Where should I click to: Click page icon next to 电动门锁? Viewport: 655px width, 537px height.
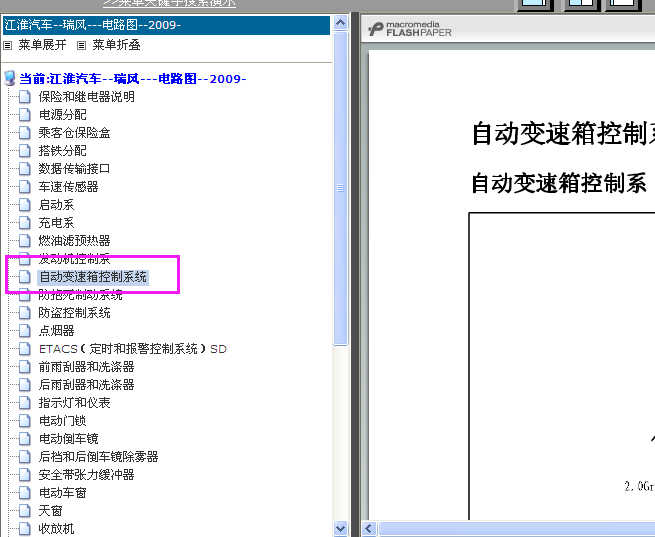(x=25, y=420)
